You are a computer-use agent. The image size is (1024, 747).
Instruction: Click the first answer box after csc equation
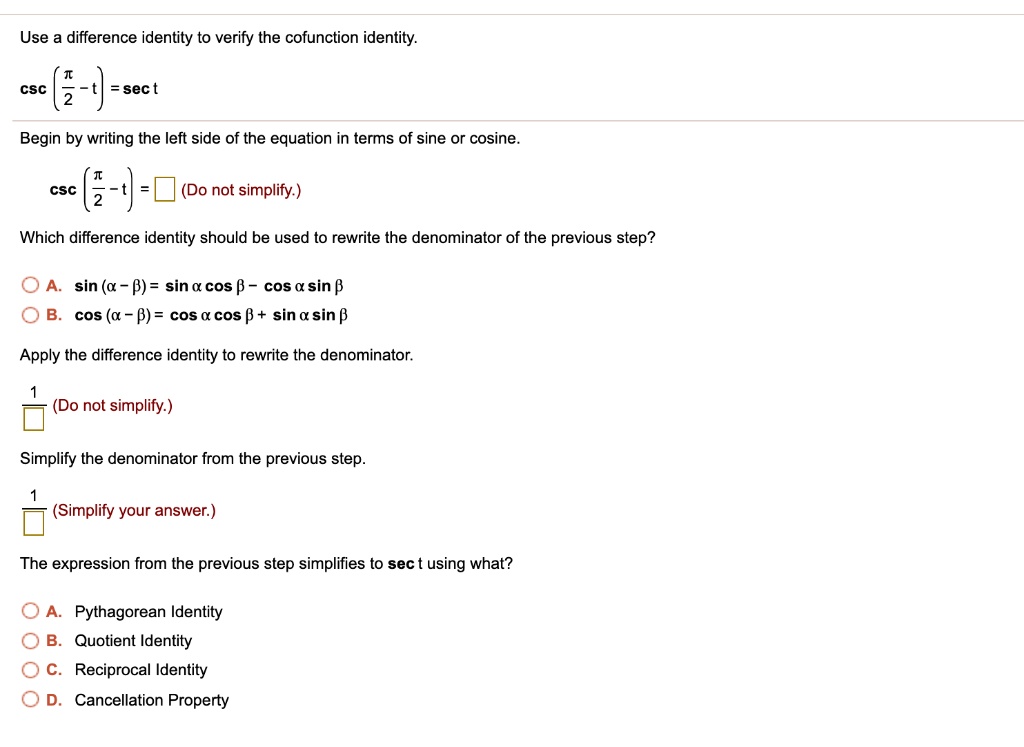pyautogui.click(x=165, y=188)
